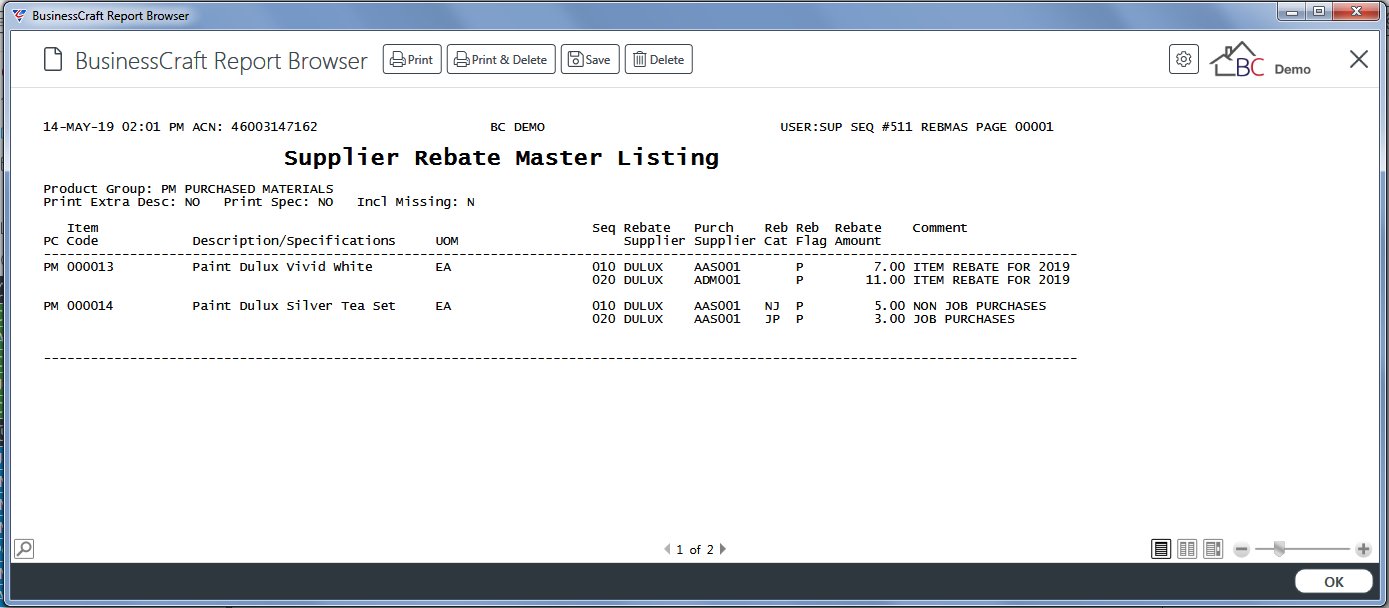Click the 'Product Group: PM PURCHASED MATERIALS' line
The height and width of the screenshot is (608, 1389).
[188, 189]
